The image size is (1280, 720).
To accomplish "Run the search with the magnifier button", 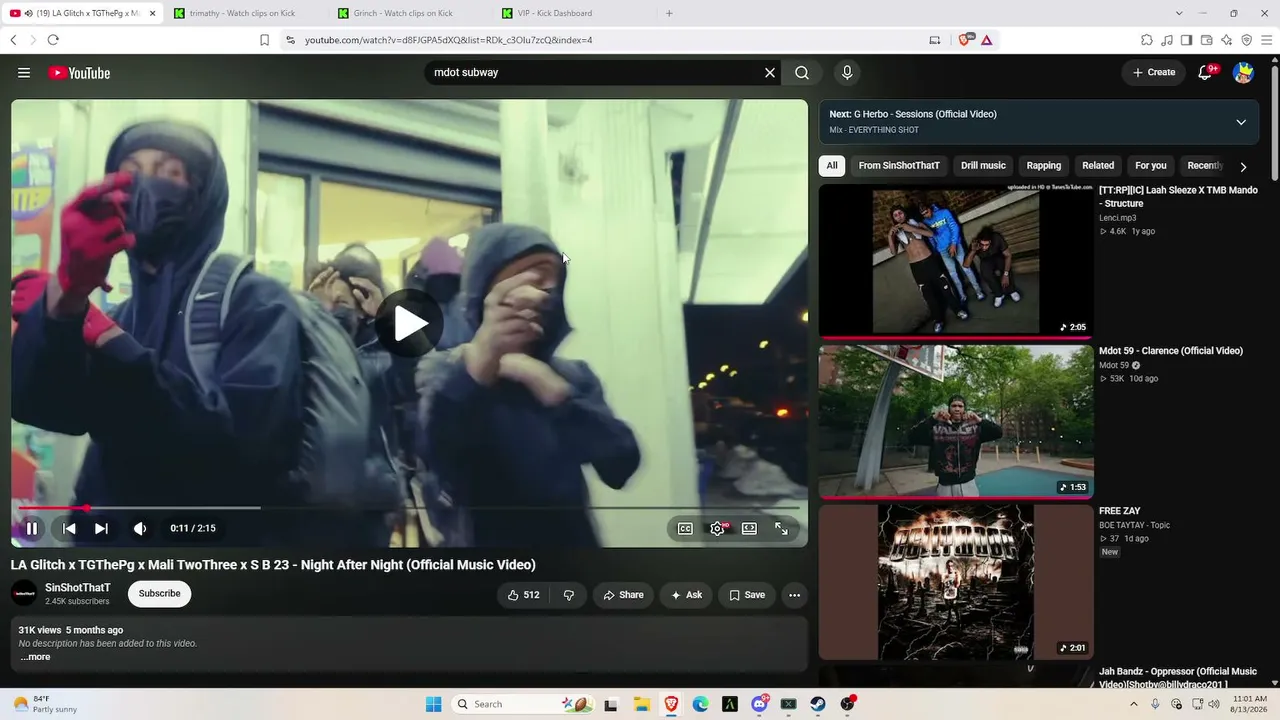I will tap(802, 73).
